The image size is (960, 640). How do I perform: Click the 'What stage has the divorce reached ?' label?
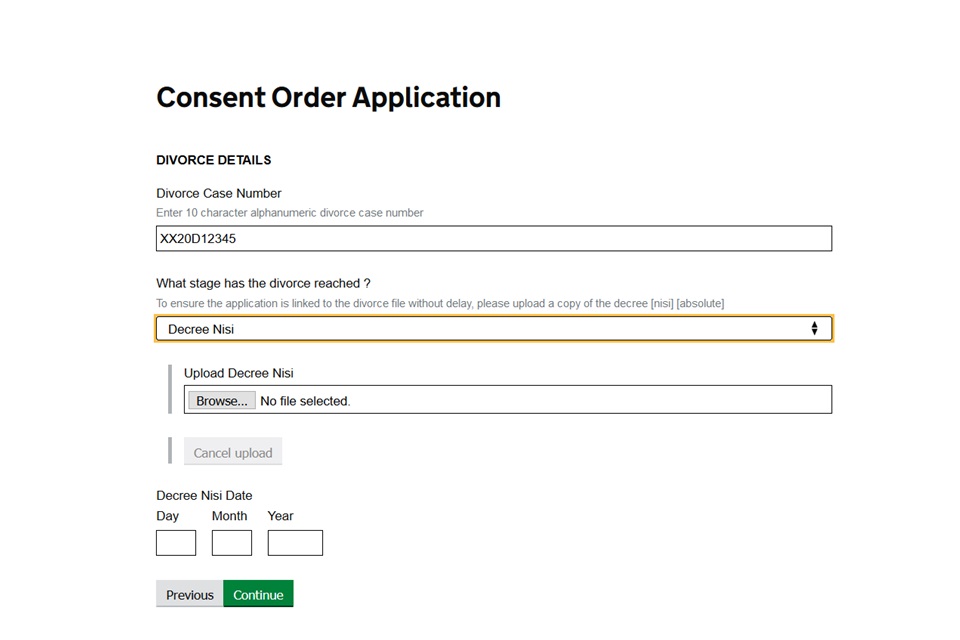[263, 284]
